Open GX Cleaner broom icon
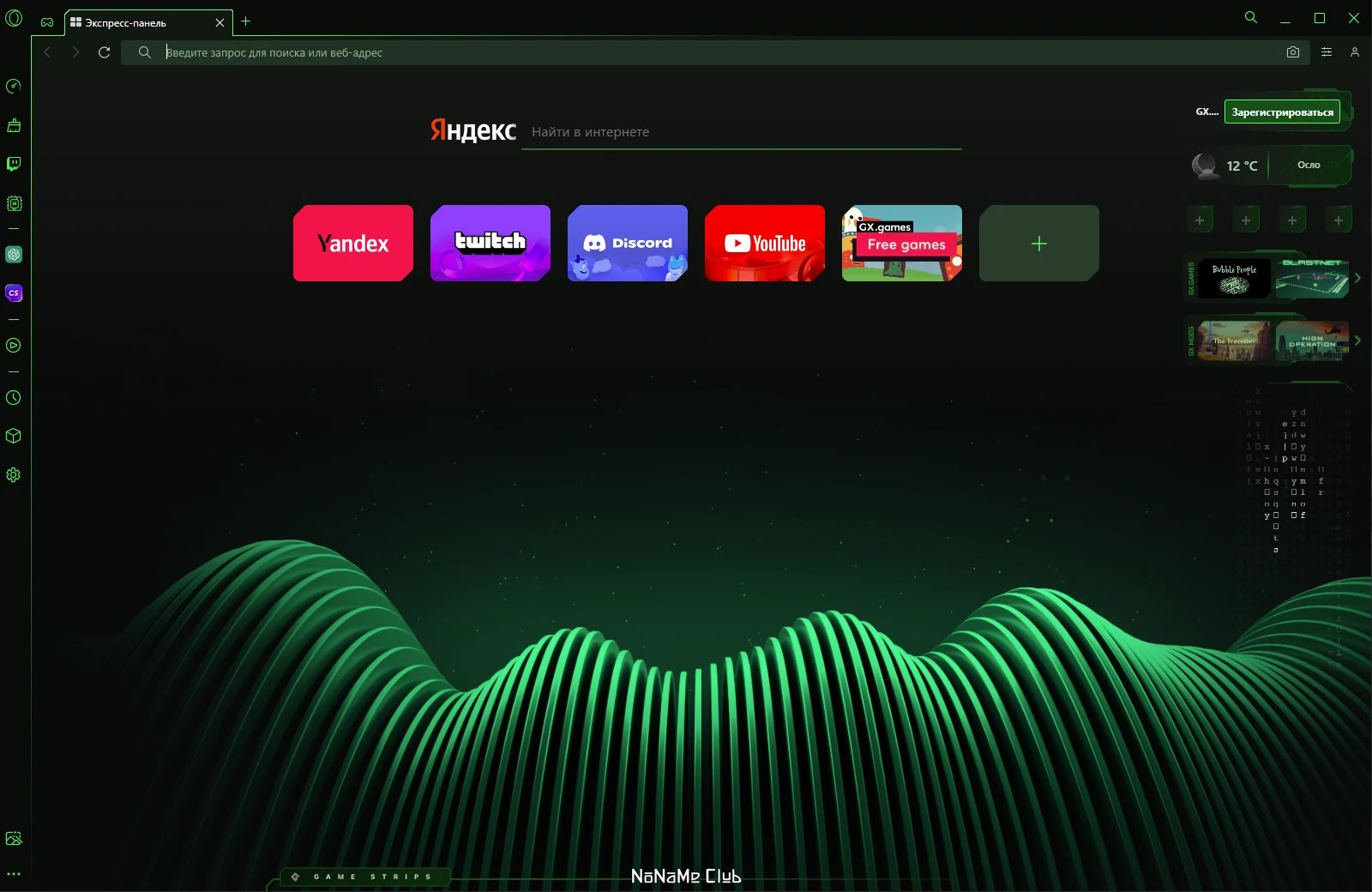This screenshot has height=892, width=1372. point(14,125)
